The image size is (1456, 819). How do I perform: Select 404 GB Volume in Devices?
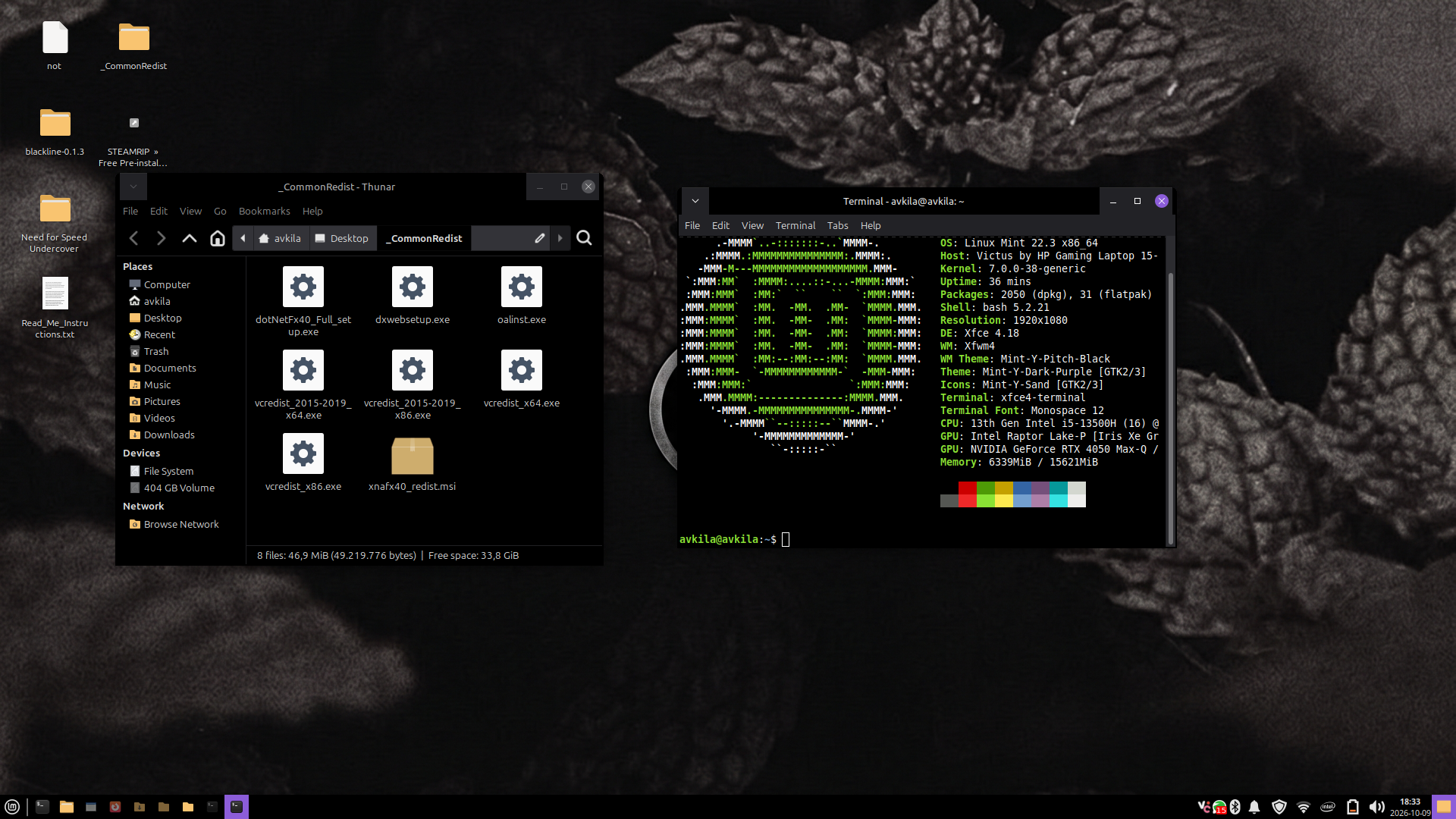[179, 488]
